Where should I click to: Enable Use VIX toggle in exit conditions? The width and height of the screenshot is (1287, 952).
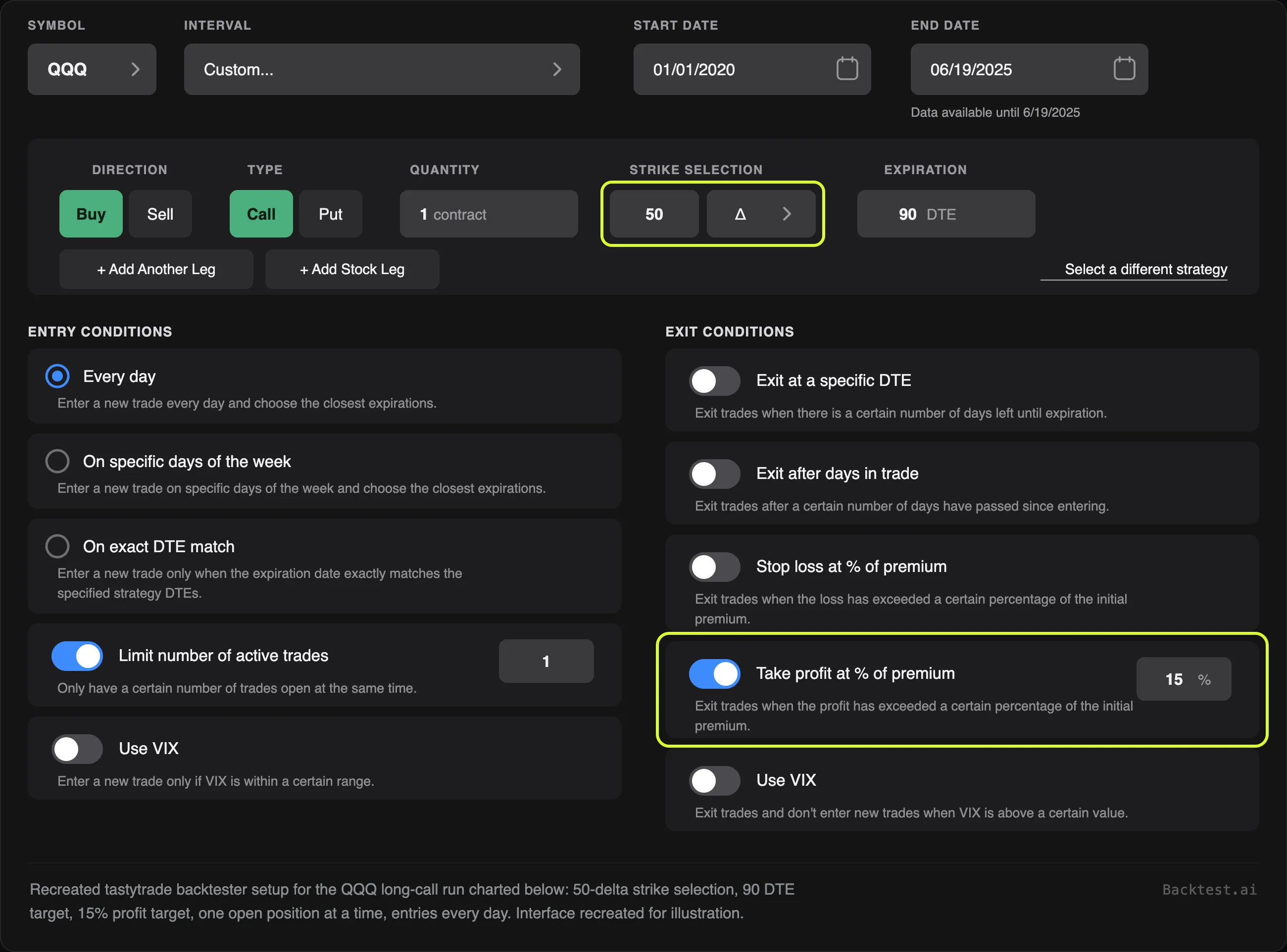click(x=715, y=781)
